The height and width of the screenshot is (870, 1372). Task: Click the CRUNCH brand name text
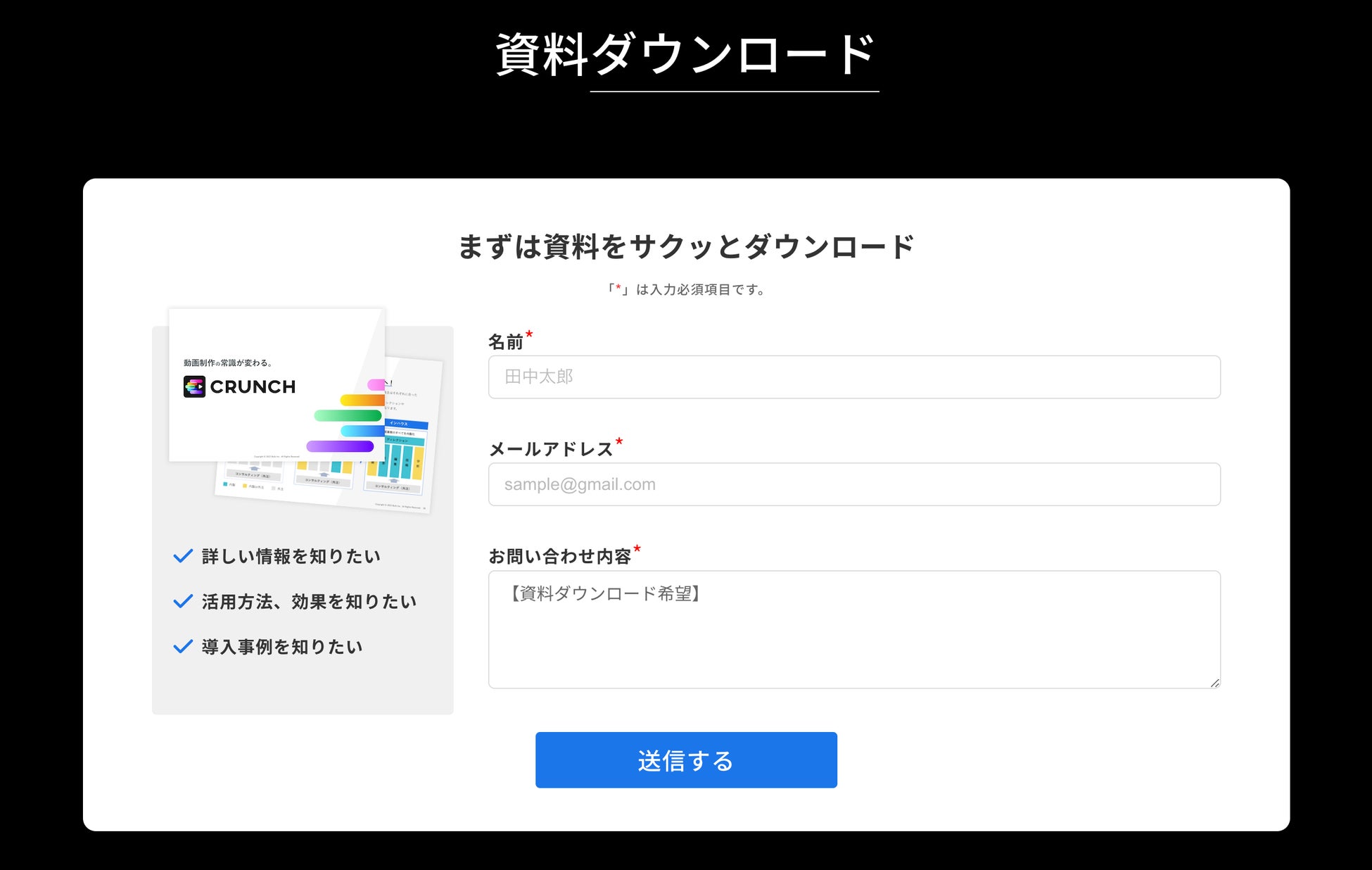(x=253, y=386)
